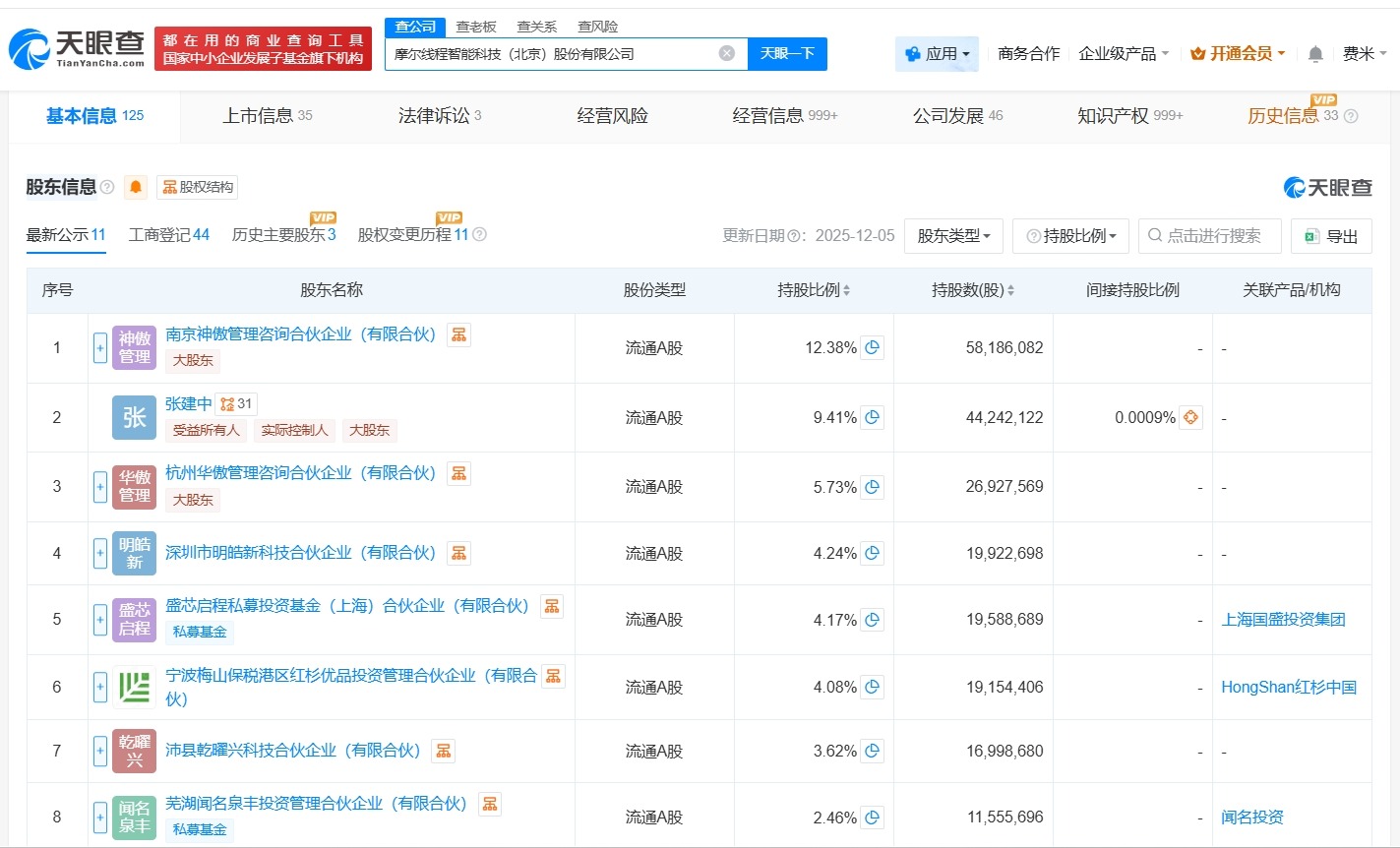The width and height of the screenshot is (1400, 848).
Task: Open the 股东类型 dropdown
Action: 952,235
